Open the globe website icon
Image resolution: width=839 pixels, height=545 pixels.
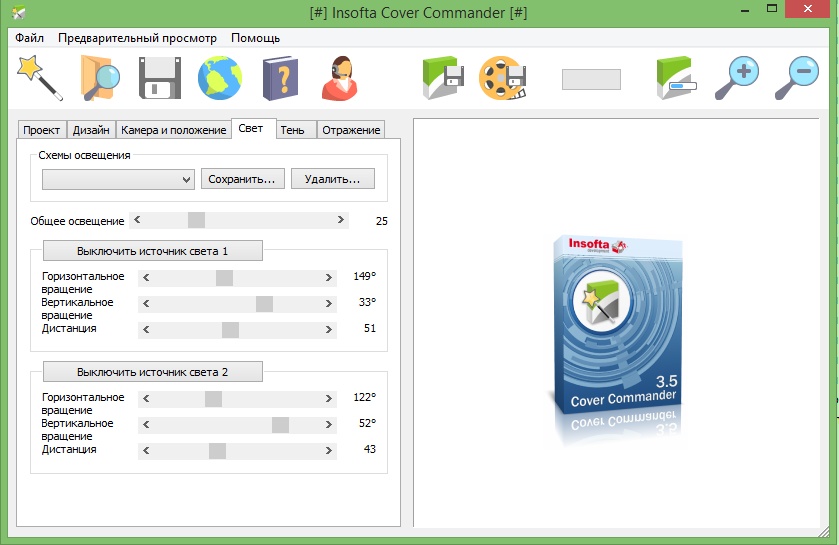click(x=219, y=78)
